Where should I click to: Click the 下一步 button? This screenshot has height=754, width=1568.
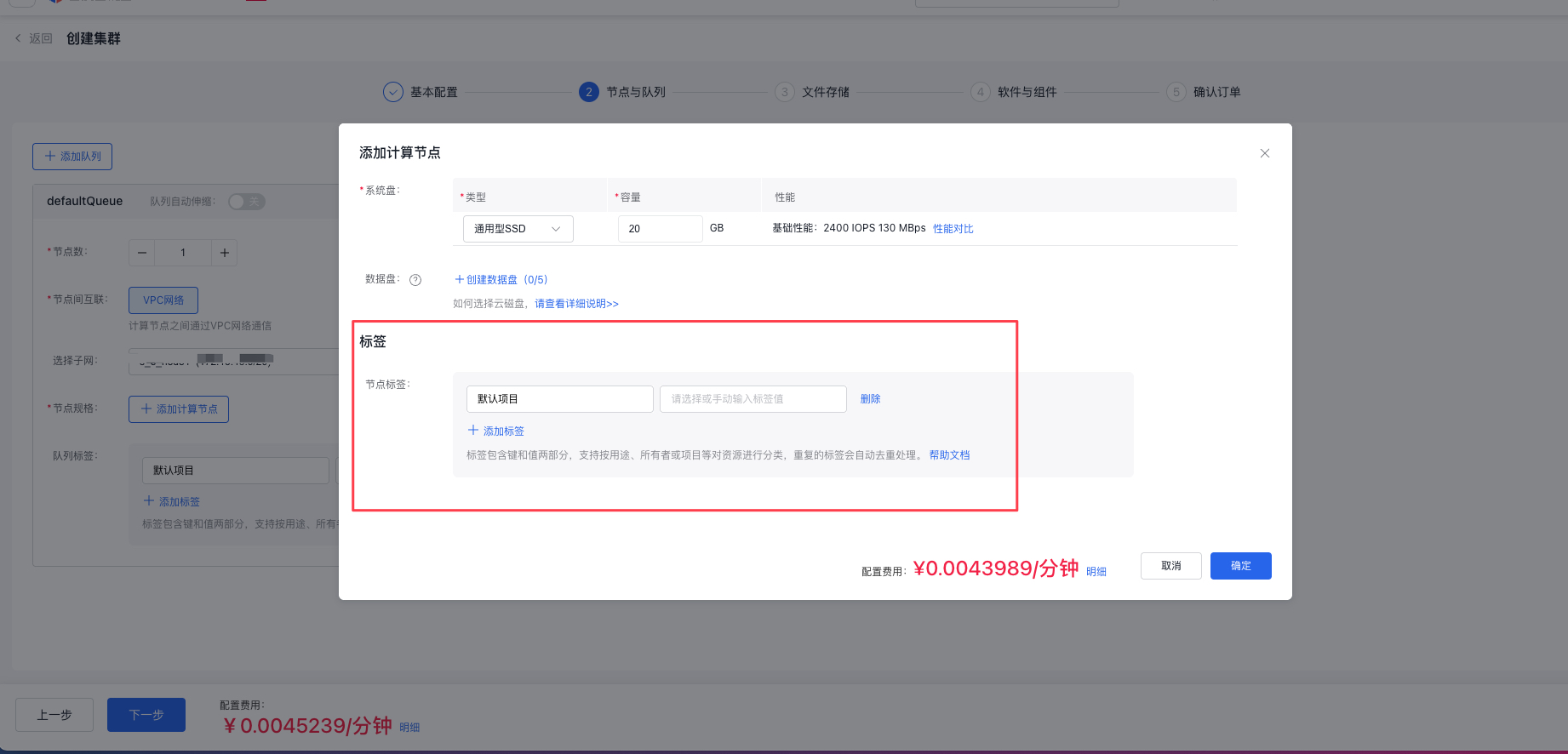point(146,715)
